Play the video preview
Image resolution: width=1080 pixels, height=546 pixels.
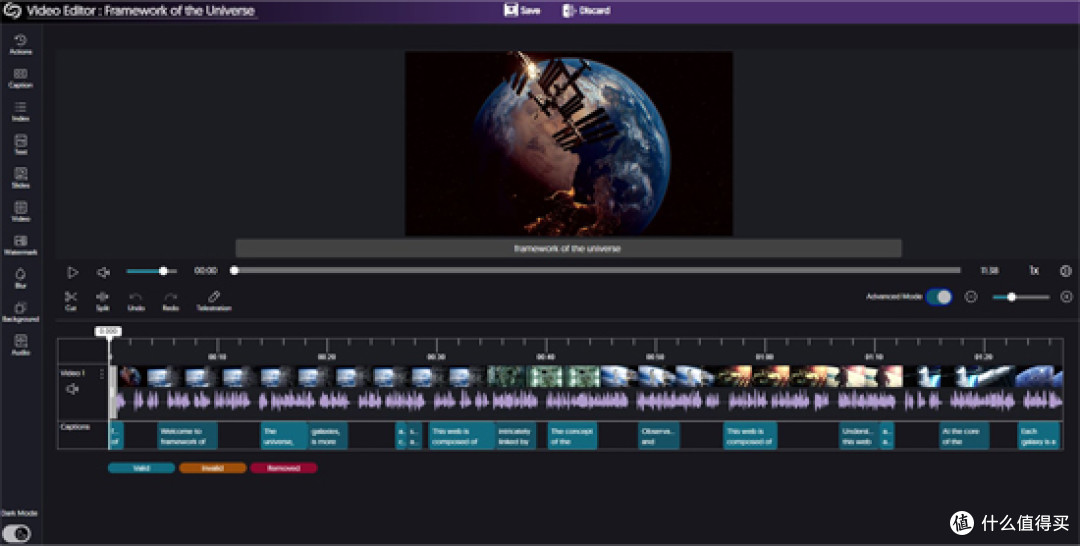pyautogui.click(x=72, y=272)
